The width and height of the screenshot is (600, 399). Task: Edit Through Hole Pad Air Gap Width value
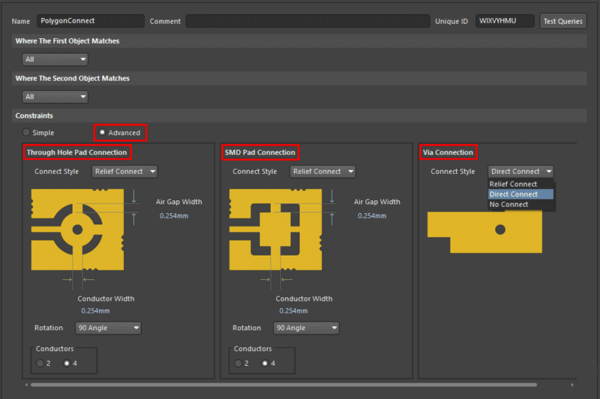click(174, 216)
